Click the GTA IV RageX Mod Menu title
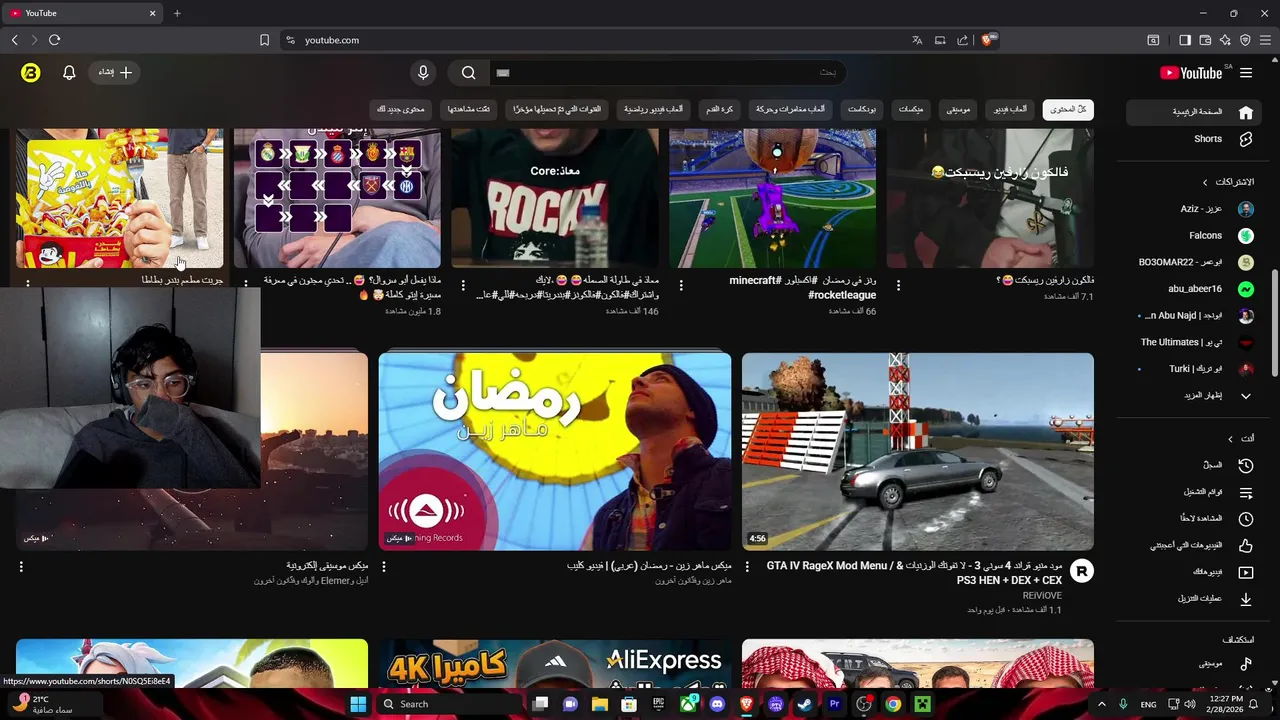The height and width of the screenshot is (720, 1280). click(x=914, y=573)
